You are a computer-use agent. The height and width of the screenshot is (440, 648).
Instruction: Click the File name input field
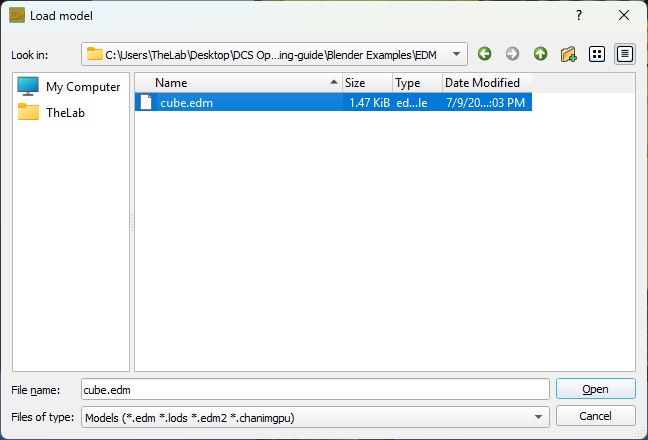[315, 389]
